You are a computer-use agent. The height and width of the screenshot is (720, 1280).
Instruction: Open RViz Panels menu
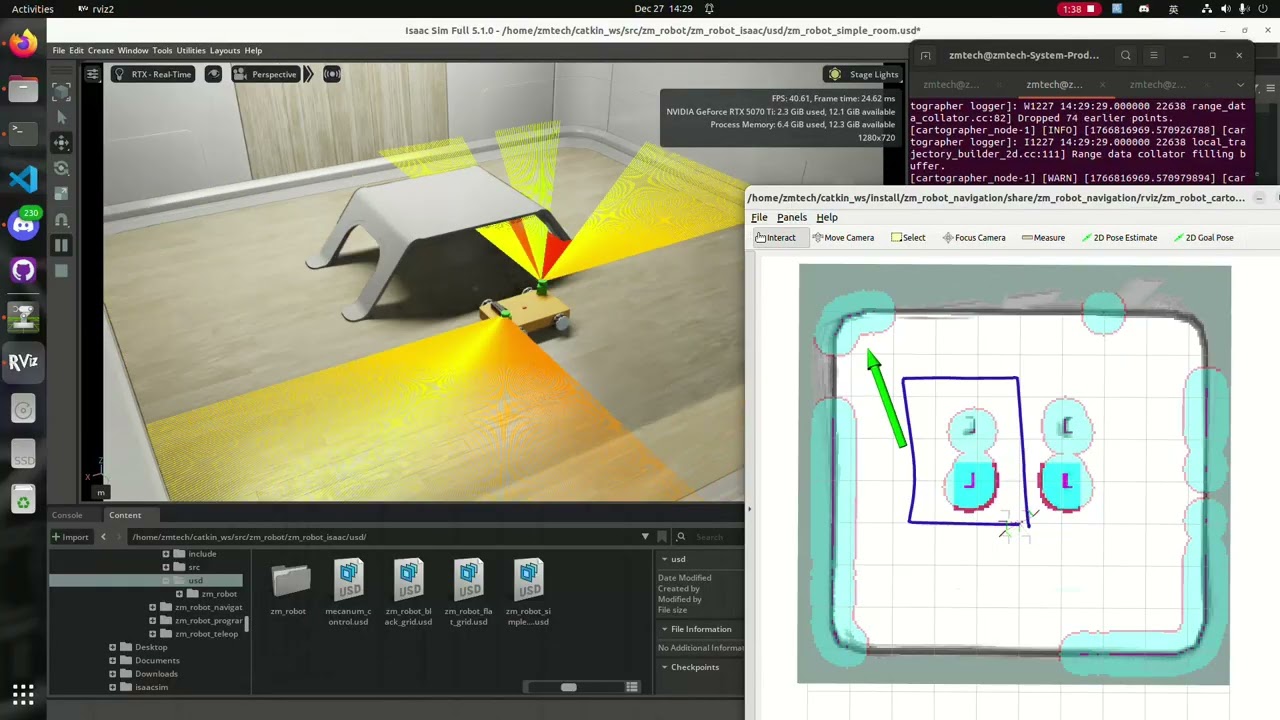pos(792,217)
